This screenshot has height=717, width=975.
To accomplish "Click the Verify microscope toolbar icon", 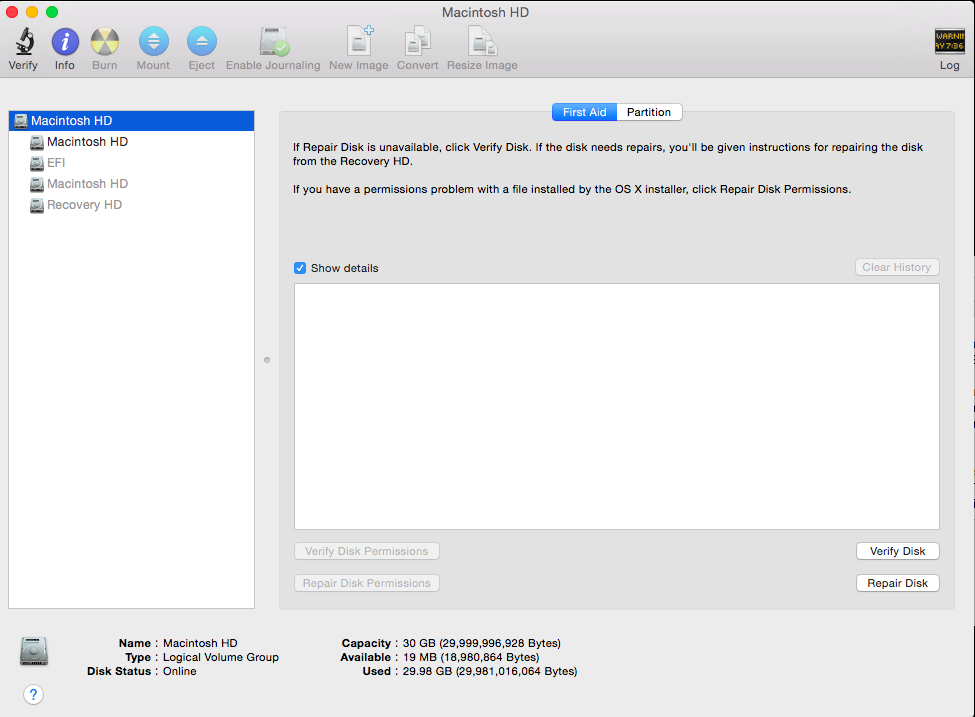I will pyautogui.click(x=23, y=42).
